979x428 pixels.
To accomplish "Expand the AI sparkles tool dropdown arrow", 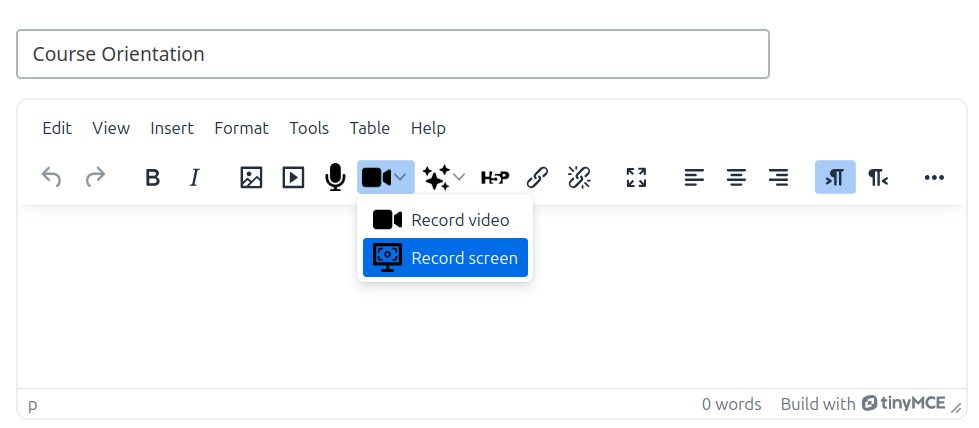I will tap(459, 178).
